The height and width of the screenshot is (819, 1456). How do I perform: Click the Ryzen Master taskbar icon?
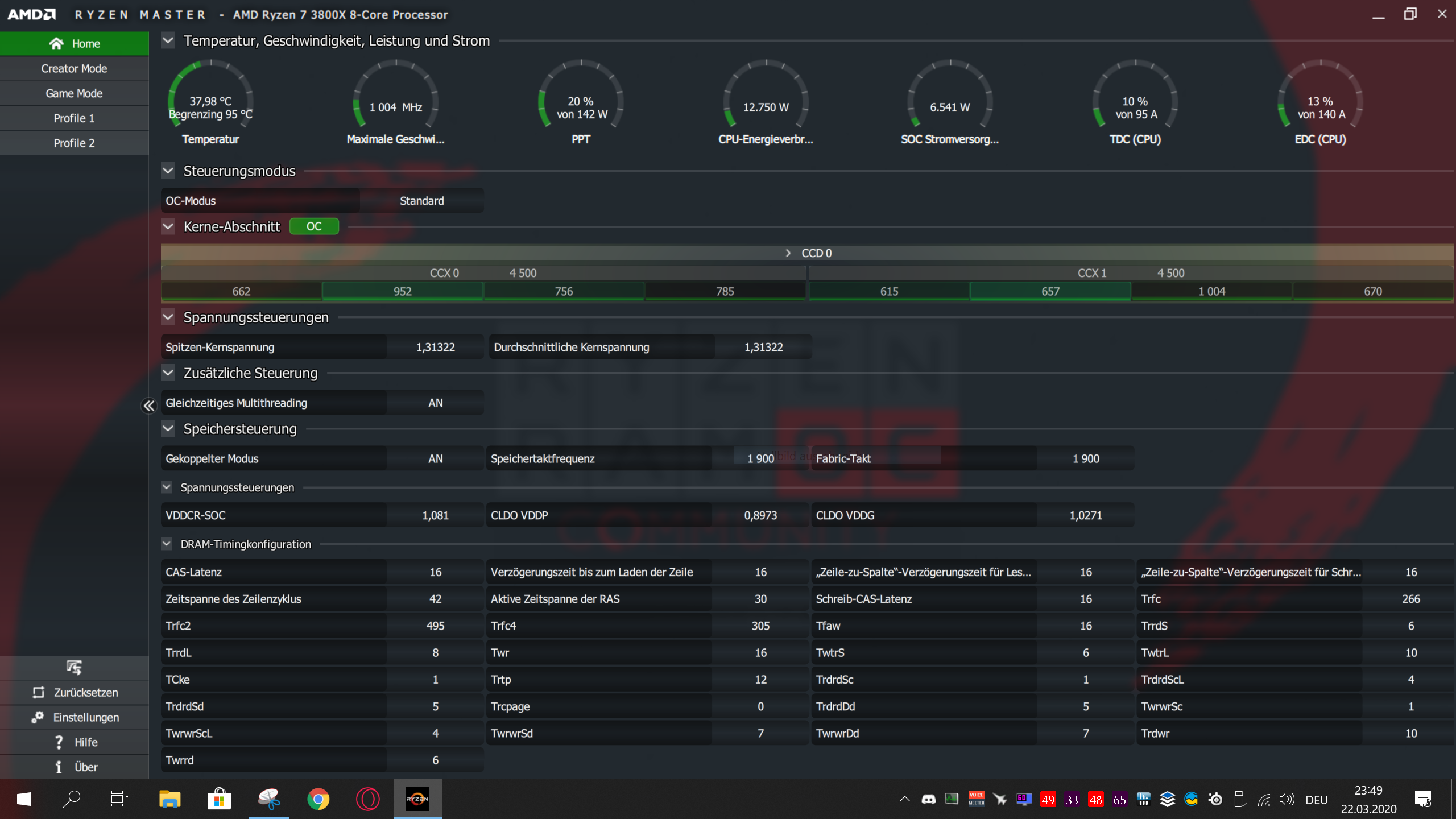pos(417,799)
